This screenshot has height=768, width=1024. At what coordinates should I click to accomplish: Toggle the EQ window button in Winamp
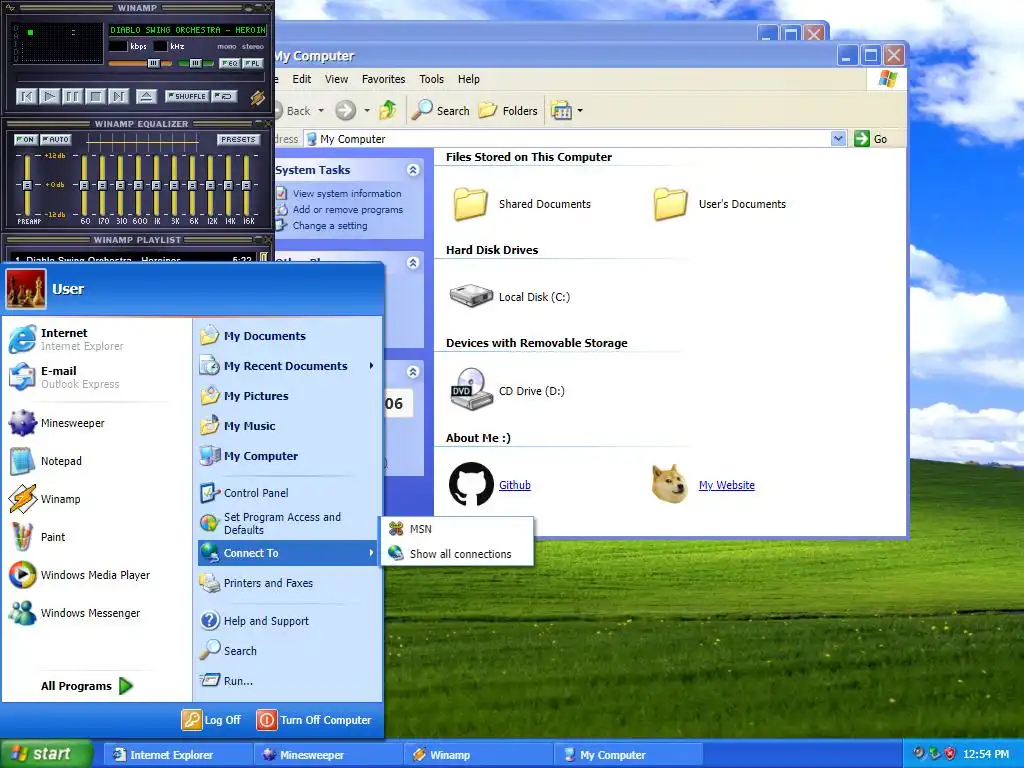click(229, 63)
